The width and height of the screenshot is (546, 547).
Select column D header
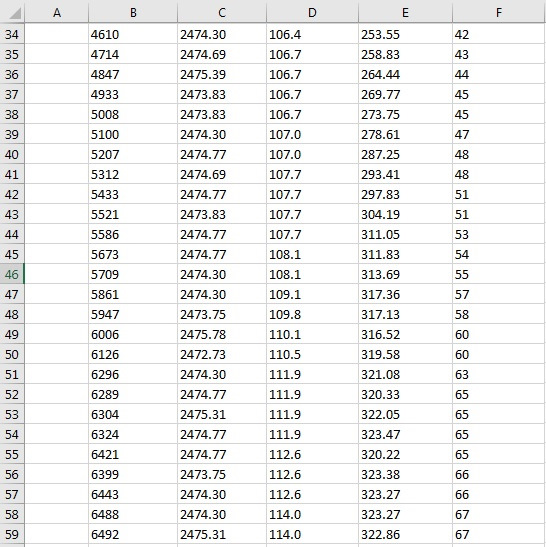point(312,13)
